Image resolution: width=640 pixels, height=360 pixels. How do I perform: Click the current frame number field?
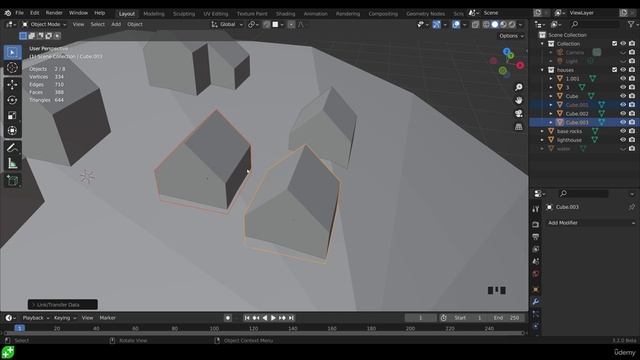420,318
